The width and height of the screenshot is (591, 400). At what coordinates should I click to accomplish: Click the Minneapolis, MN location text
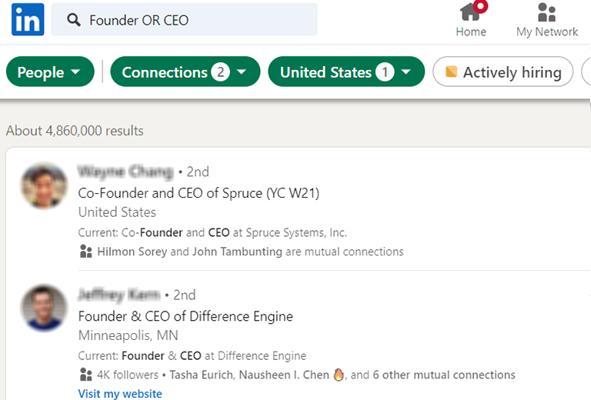pos(128,335)
